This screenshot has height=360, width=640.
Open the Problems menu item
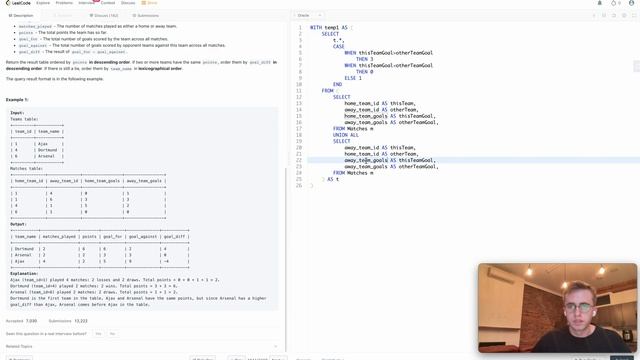click(64, 3)
